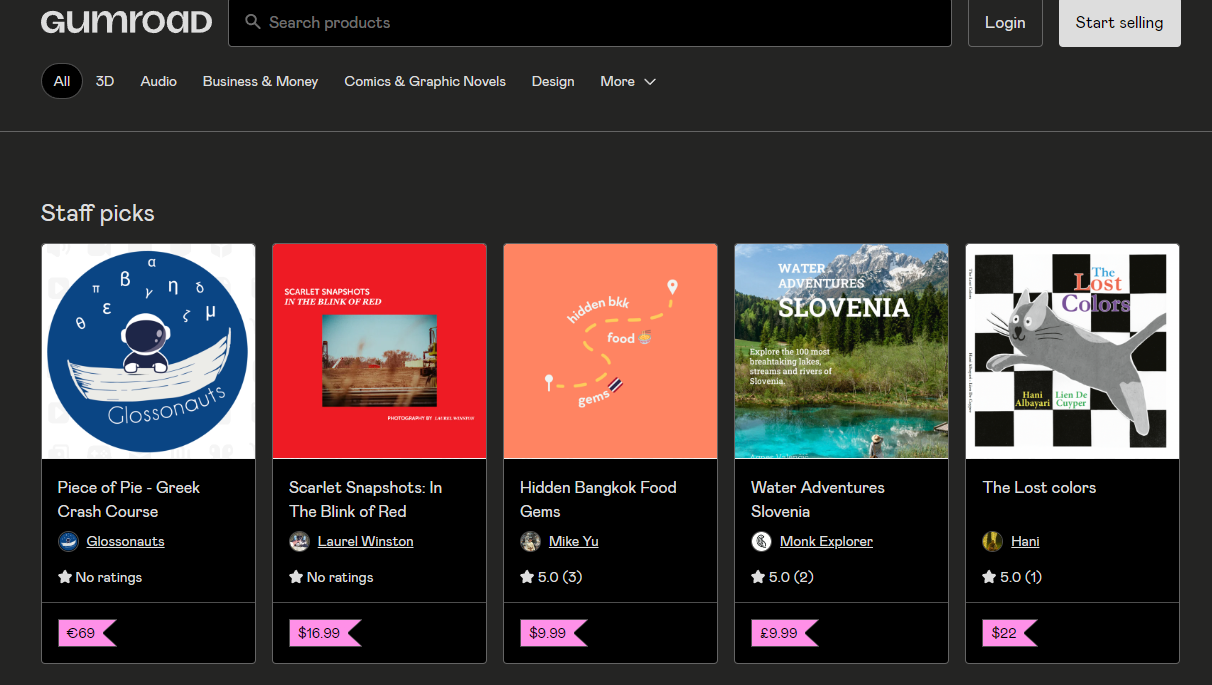Click the $9.99 price tag
1212x685 pixels.
coord(553,633)
